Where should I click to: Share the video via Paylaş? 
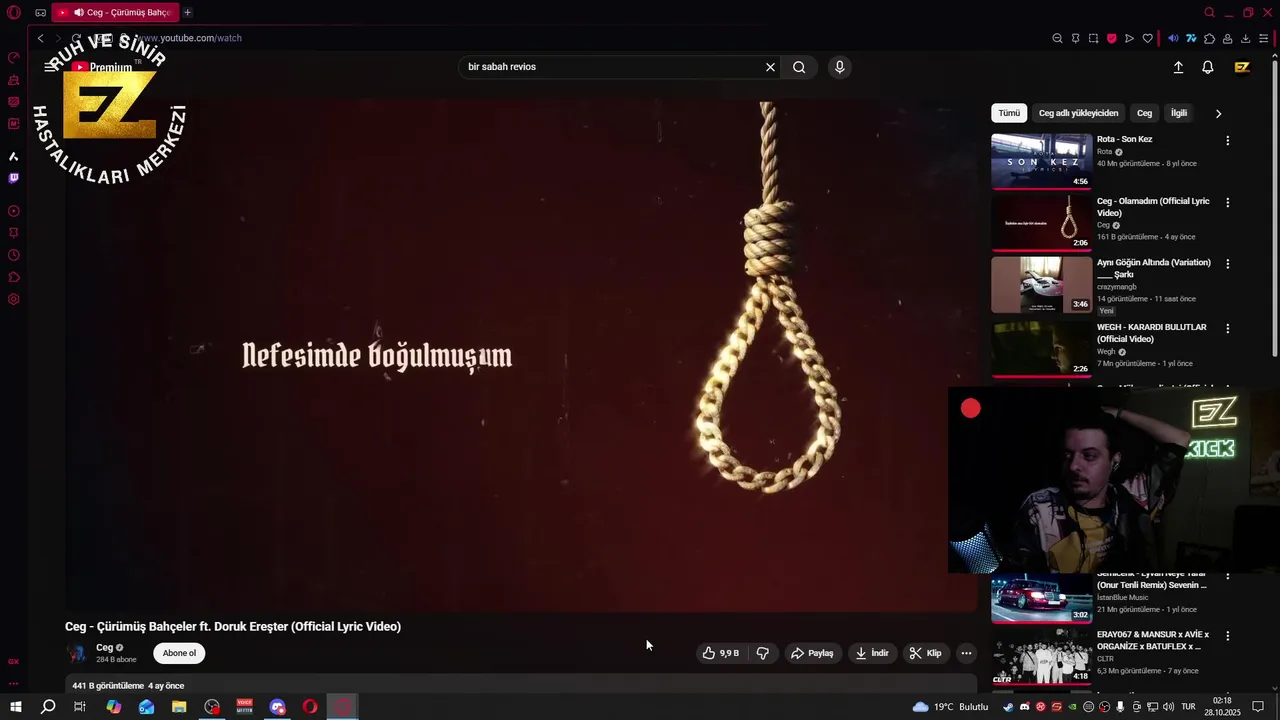pyautogui.click(x=811, y=653)
